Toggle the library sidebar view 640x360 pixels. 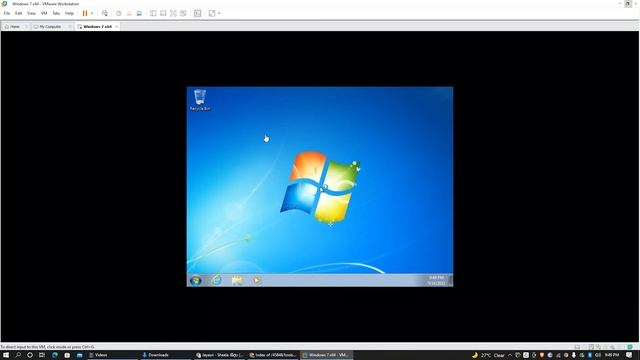(x=153, y=13)
